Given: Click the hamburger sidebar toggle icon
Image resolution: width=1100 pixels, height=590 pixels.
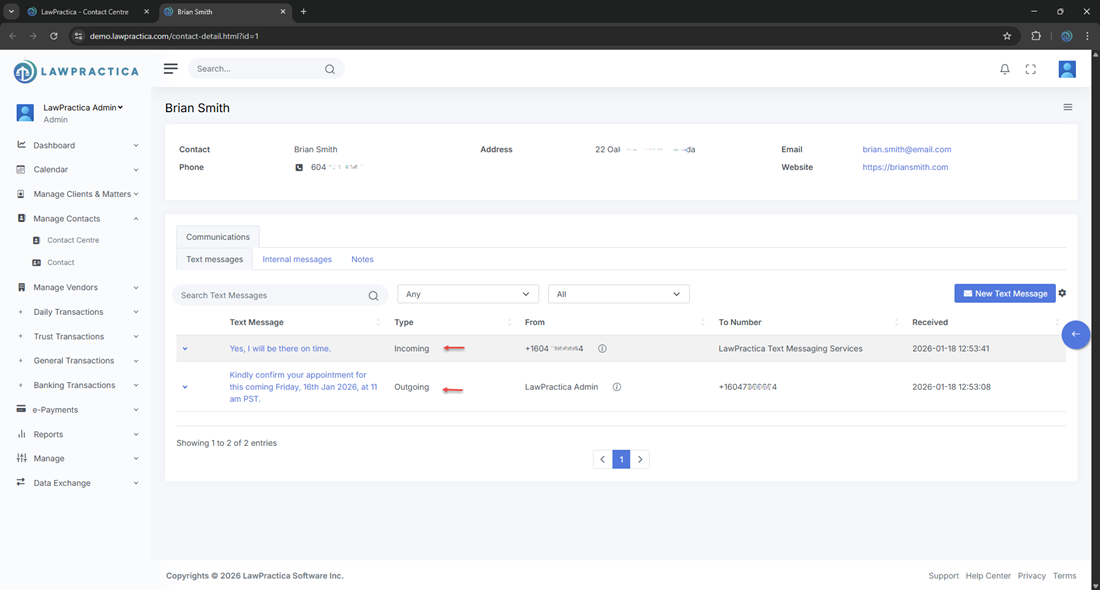Looking at the screenshot, I should [x=171, y=69].
